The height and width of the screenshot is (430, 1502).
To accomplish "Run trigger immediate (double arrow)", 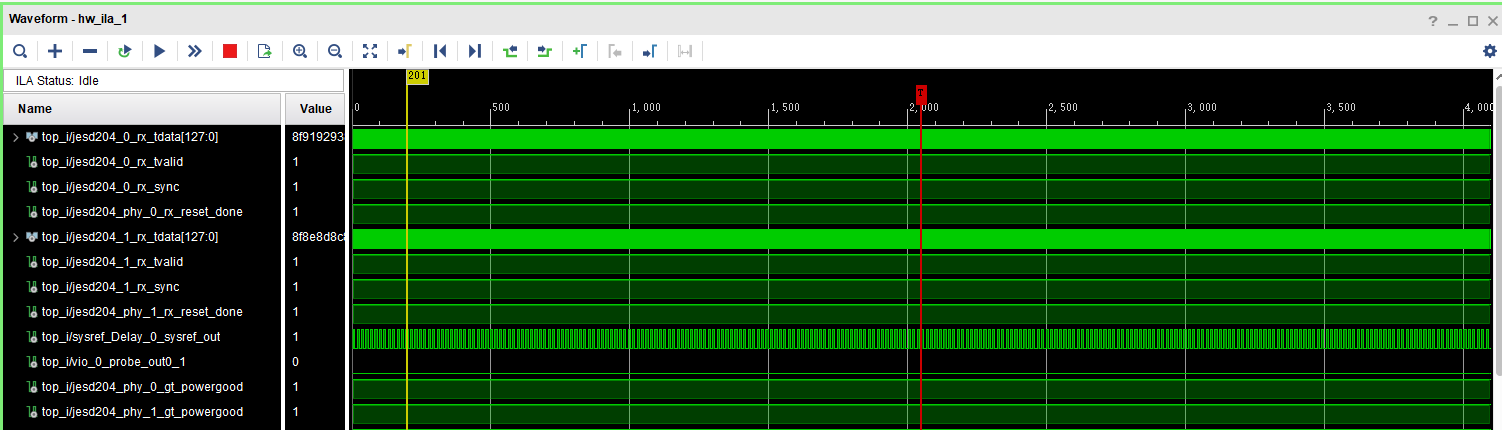I will [195, 51].
